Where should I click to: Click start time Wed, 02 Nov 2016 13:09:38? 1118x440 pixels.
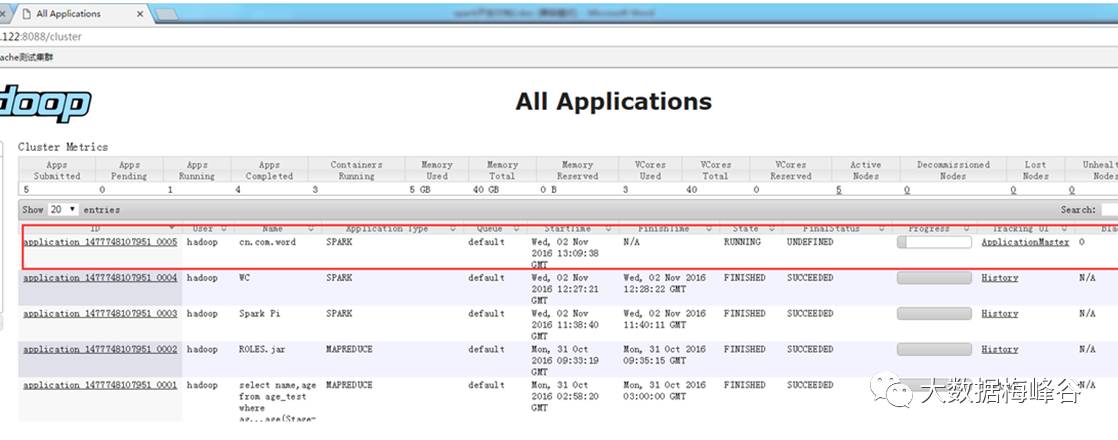tap(565, 253)
